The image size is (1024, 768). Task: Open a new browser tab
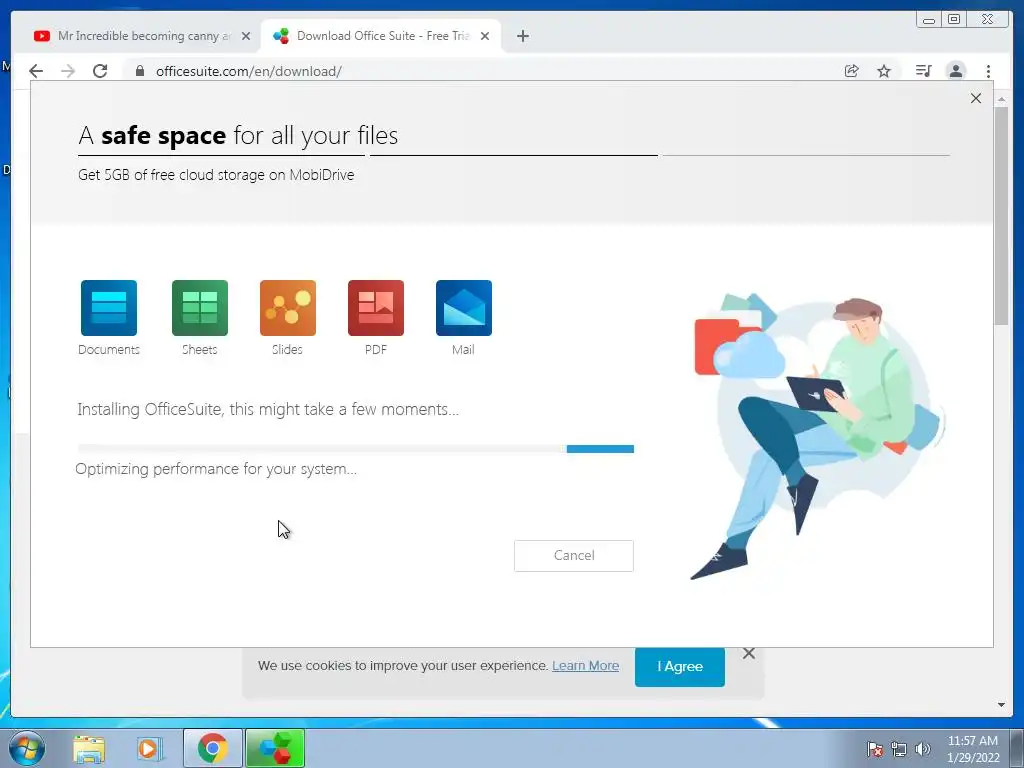tap(522, 36)
